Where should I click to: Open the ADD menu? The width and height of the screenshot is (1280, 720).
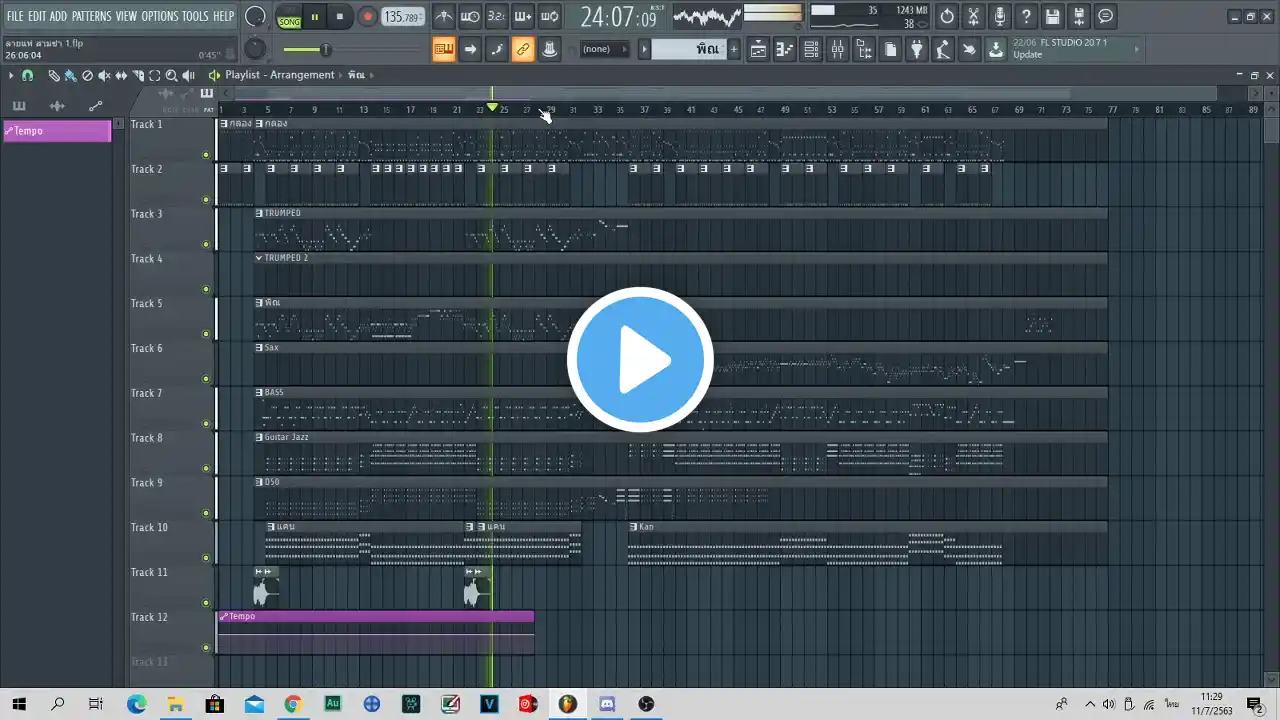(58, 16)
